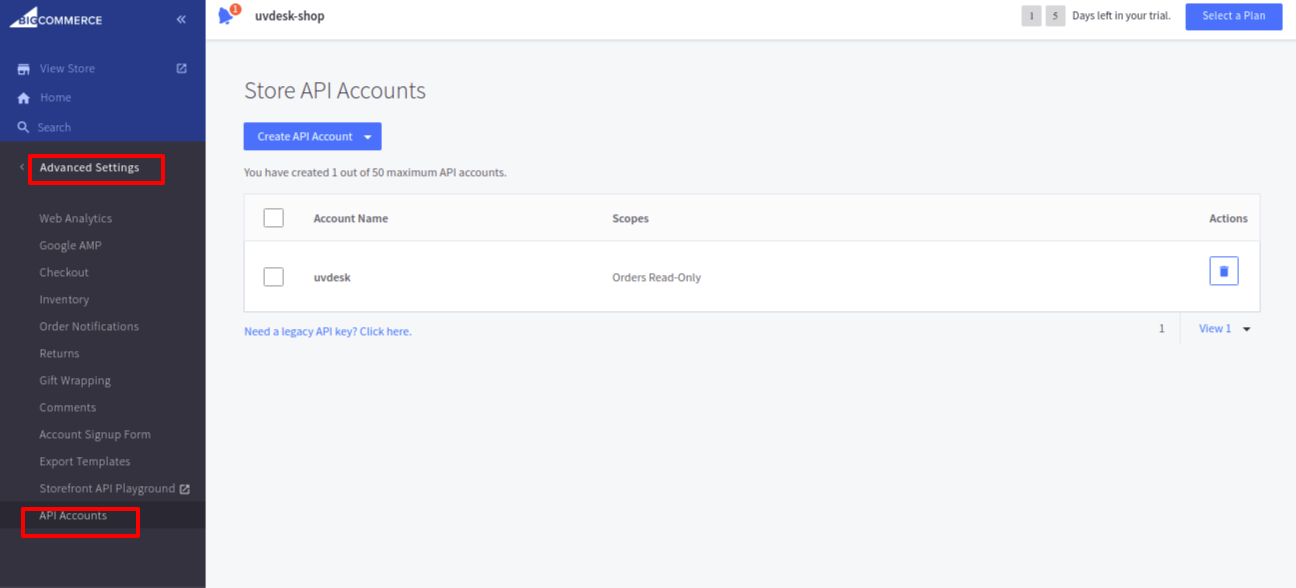The width and height of the screenshot is (1296, 588).
Task: Open the Create API Account dropdown arrow
Action: pyautogui.click(x=368, y=137)
